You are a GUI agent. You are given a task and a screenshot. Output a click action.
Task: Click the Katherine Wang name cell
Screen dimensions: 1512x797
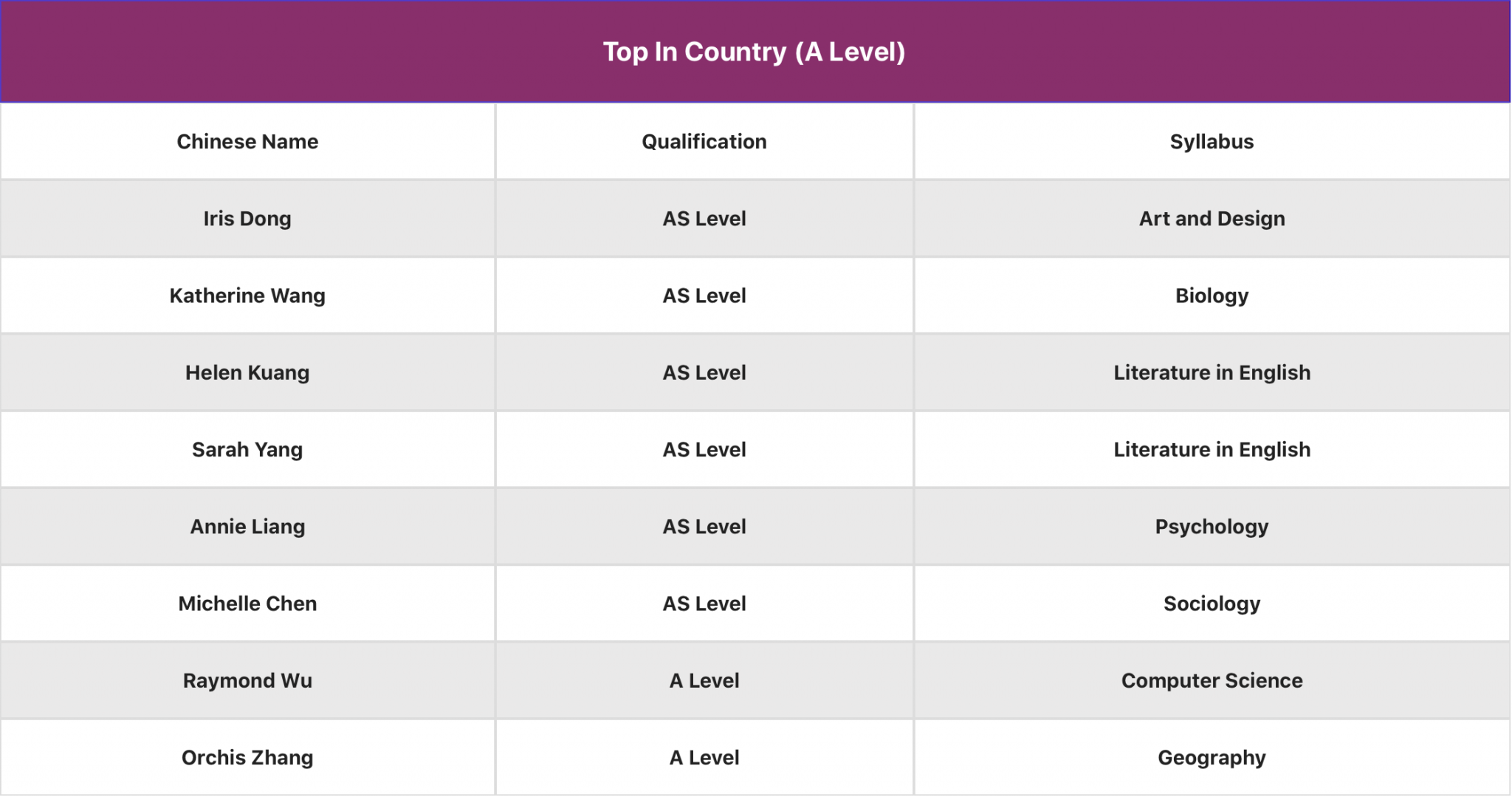[247, 295]
